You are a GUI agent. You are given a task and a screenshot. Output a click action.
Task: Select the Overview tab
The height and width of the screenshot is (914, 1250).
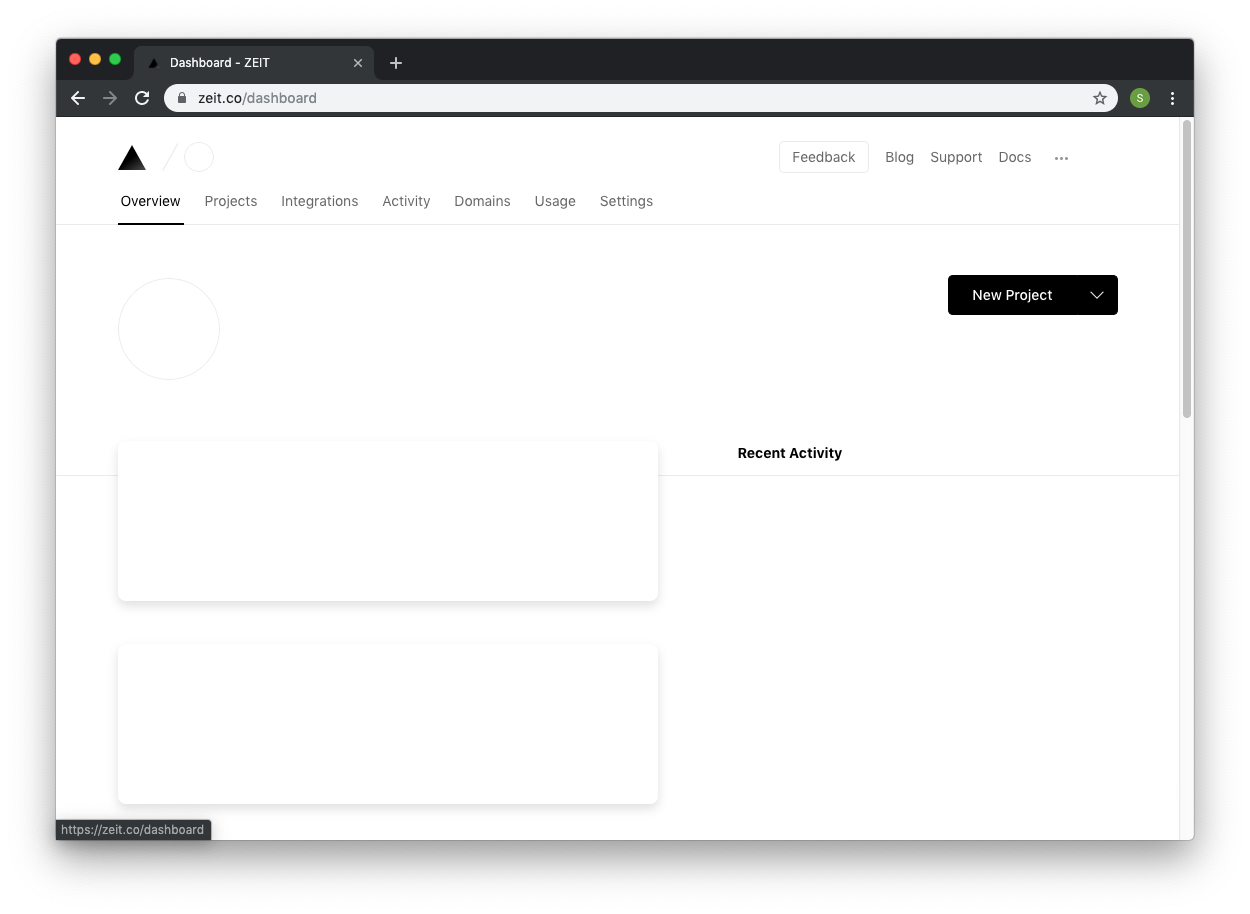tap(151, 201)
